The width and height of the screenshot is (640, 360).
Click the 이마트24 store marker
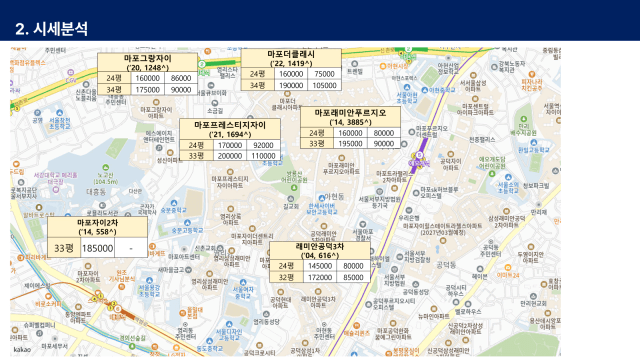pyautogui.click(x=507, y=268)
